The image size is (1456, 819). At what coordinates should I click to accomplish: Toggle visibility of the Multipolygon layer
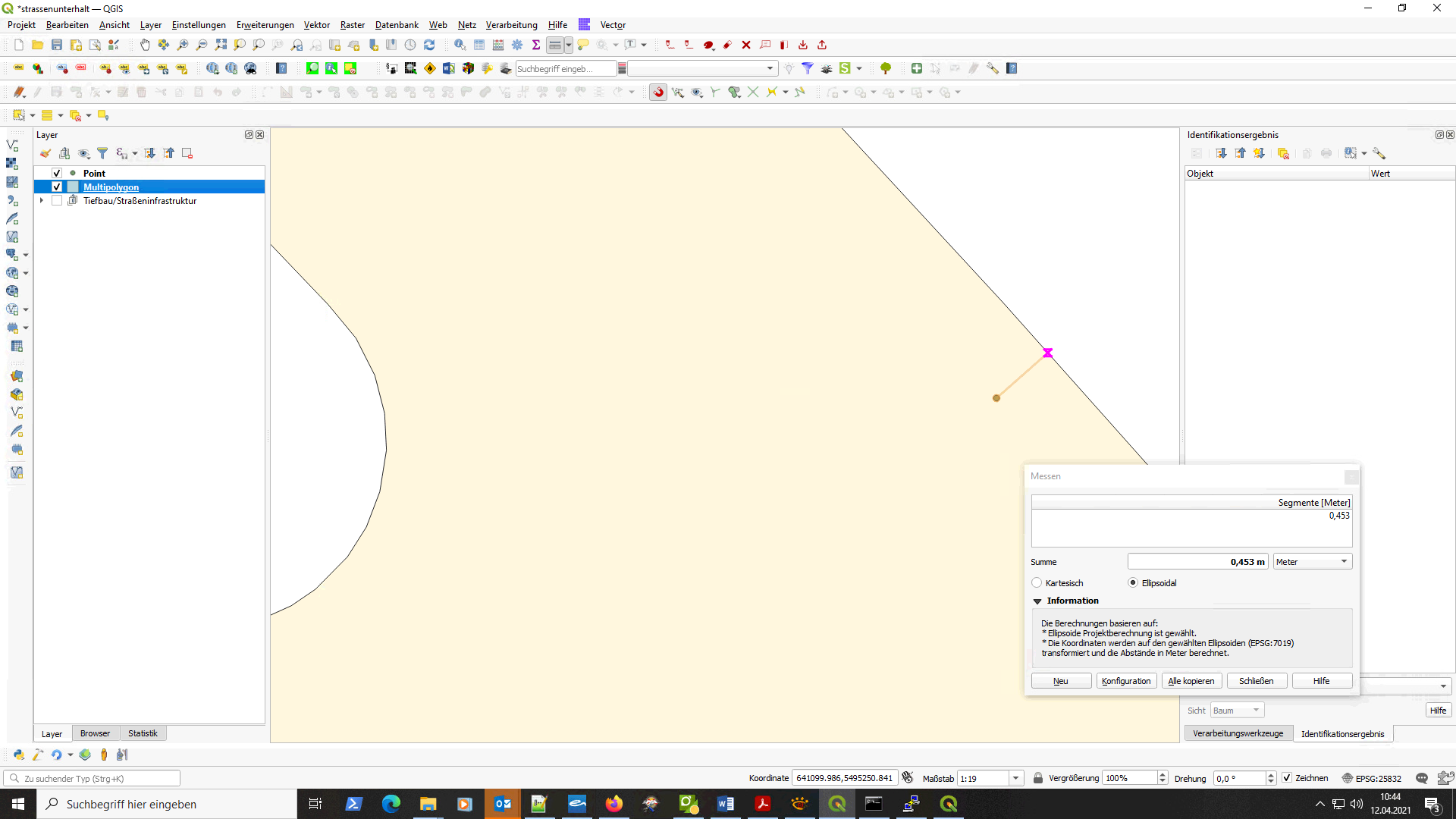(x=57, y=187)
